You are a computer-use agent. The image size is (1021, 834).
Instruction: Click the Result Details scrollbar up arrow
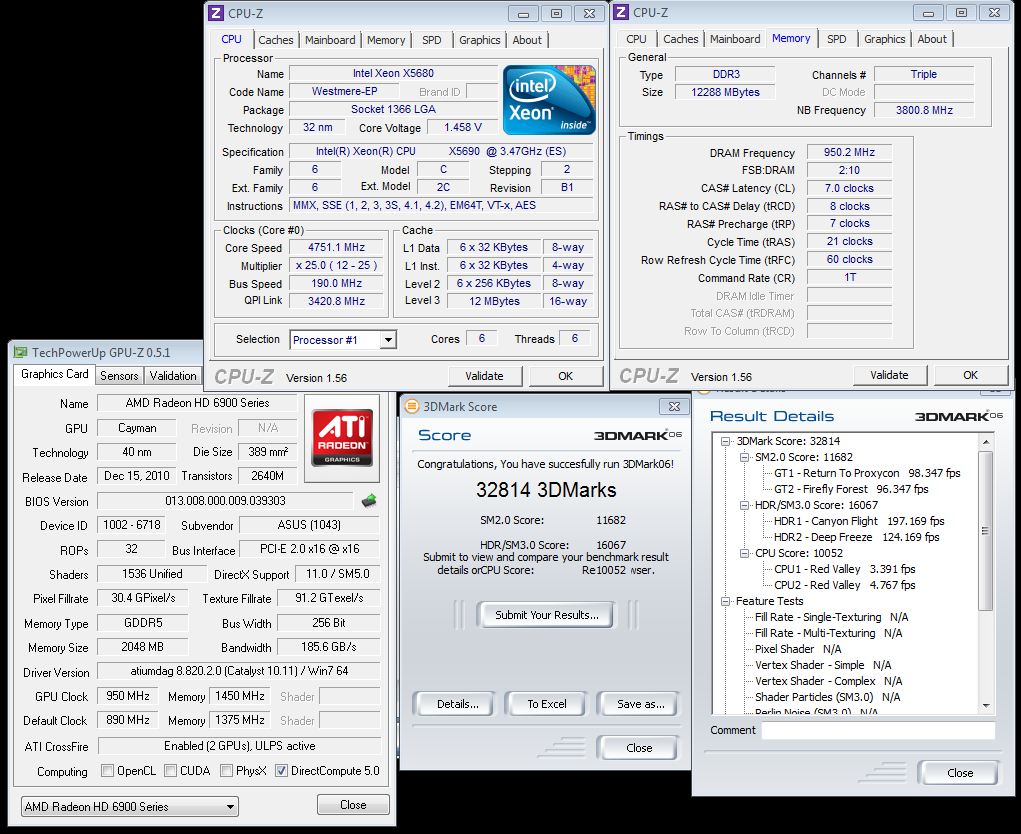point(986,442)
